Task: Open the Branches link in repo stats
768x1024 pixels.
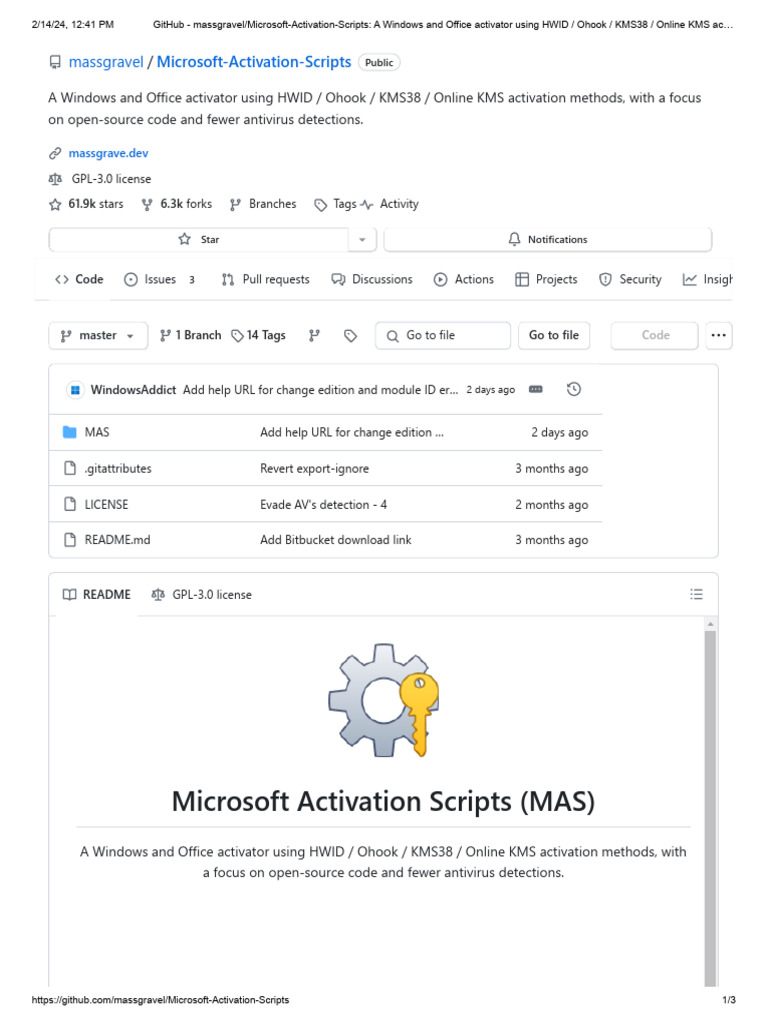Action: 272,204
